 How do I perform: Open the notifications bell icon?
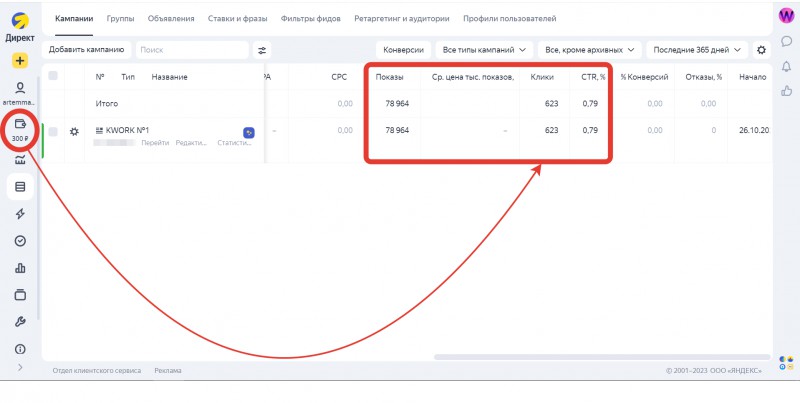(786, 66)
